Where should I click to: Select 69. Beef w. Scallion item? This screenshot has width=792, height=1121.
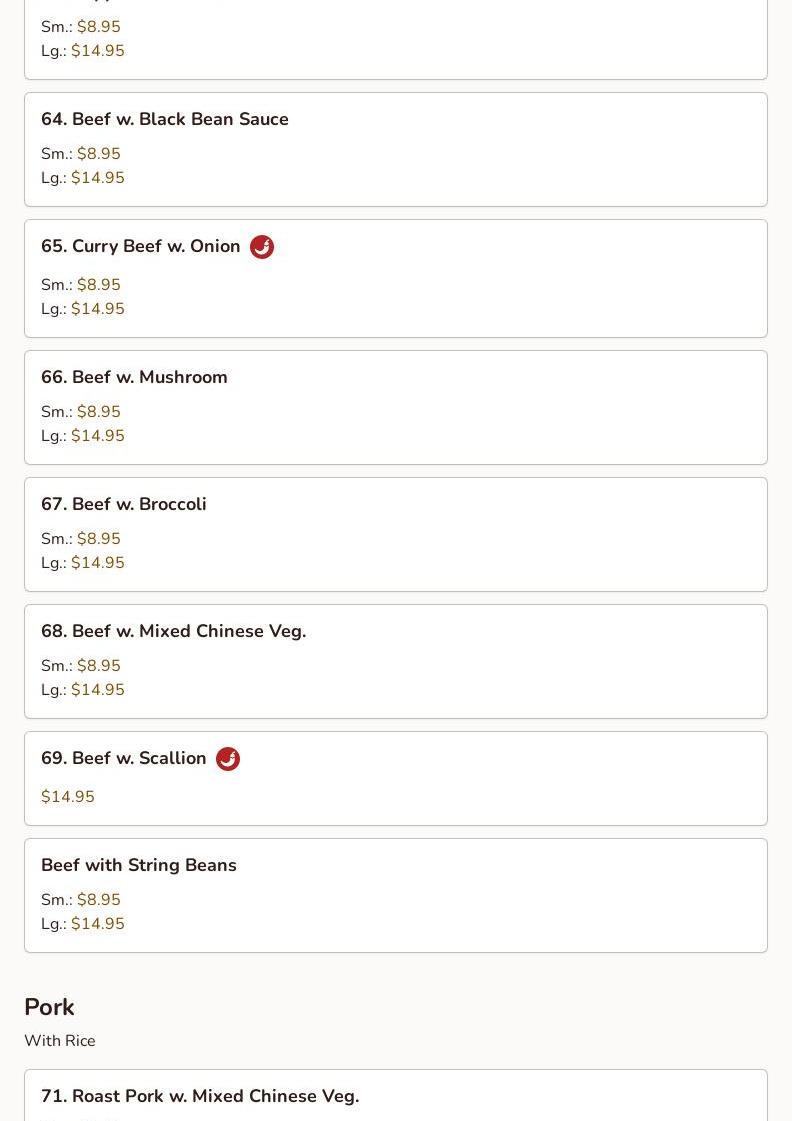pos(396,779)
